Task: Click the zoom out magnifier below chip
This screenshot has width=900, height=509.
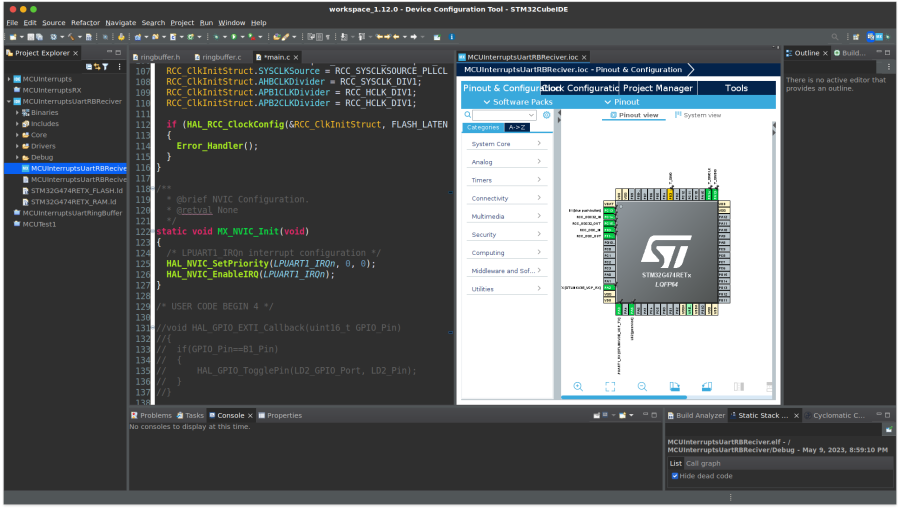Action: (642, 386)
